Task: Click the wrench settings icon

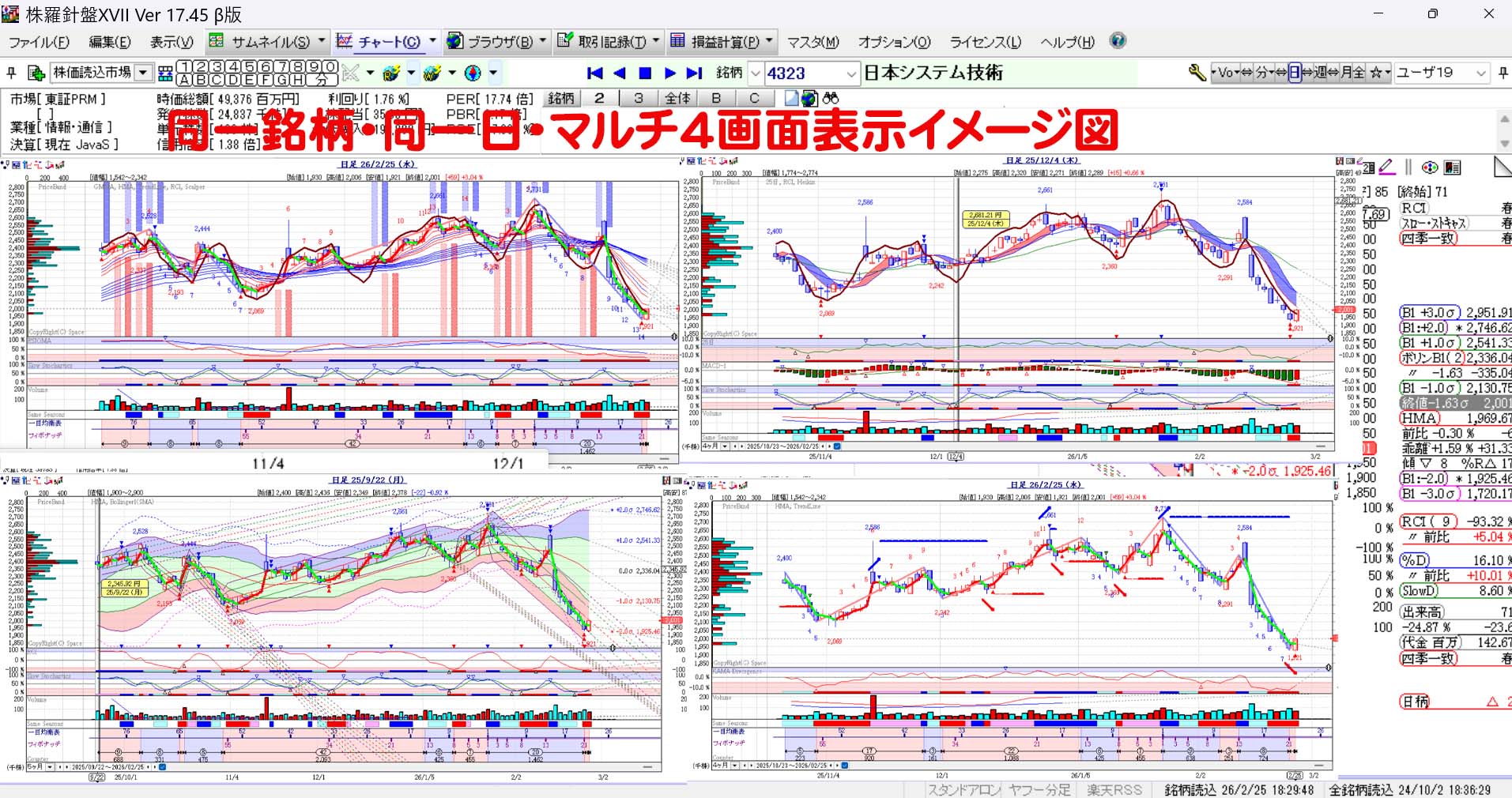Action: click(x=1197, y=73)
